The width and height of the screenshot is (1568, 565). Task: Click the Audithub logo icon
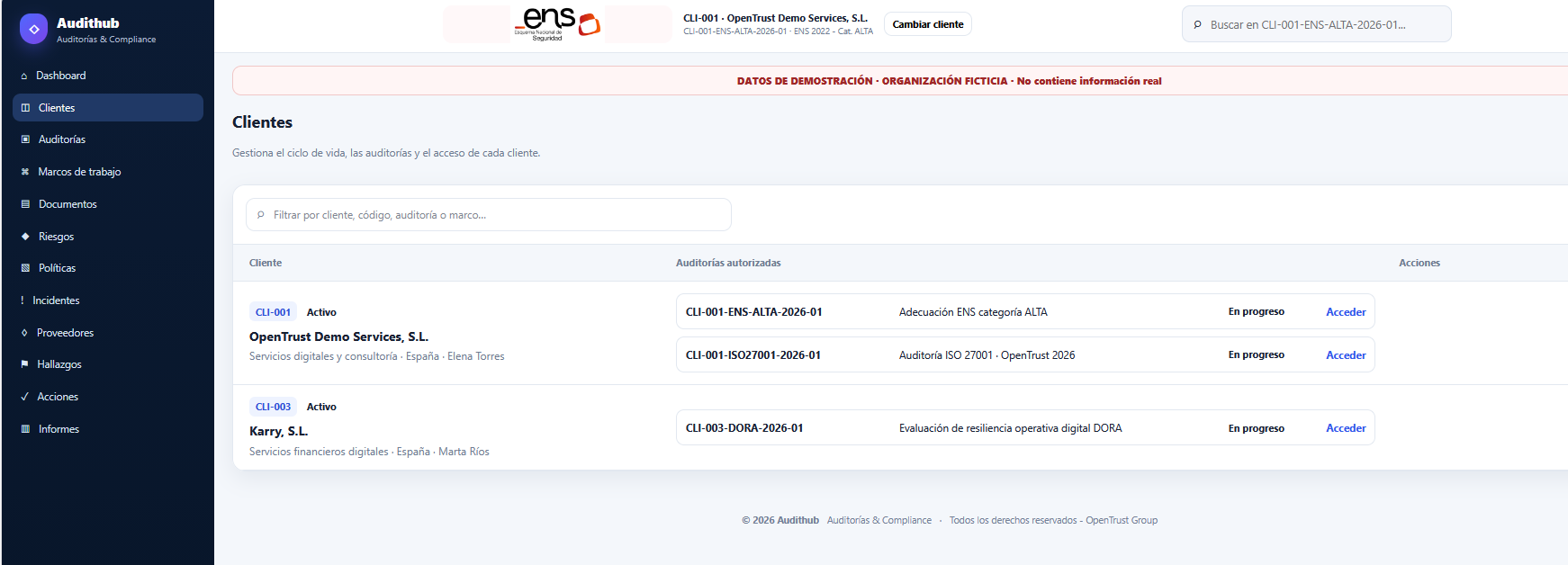33,29
